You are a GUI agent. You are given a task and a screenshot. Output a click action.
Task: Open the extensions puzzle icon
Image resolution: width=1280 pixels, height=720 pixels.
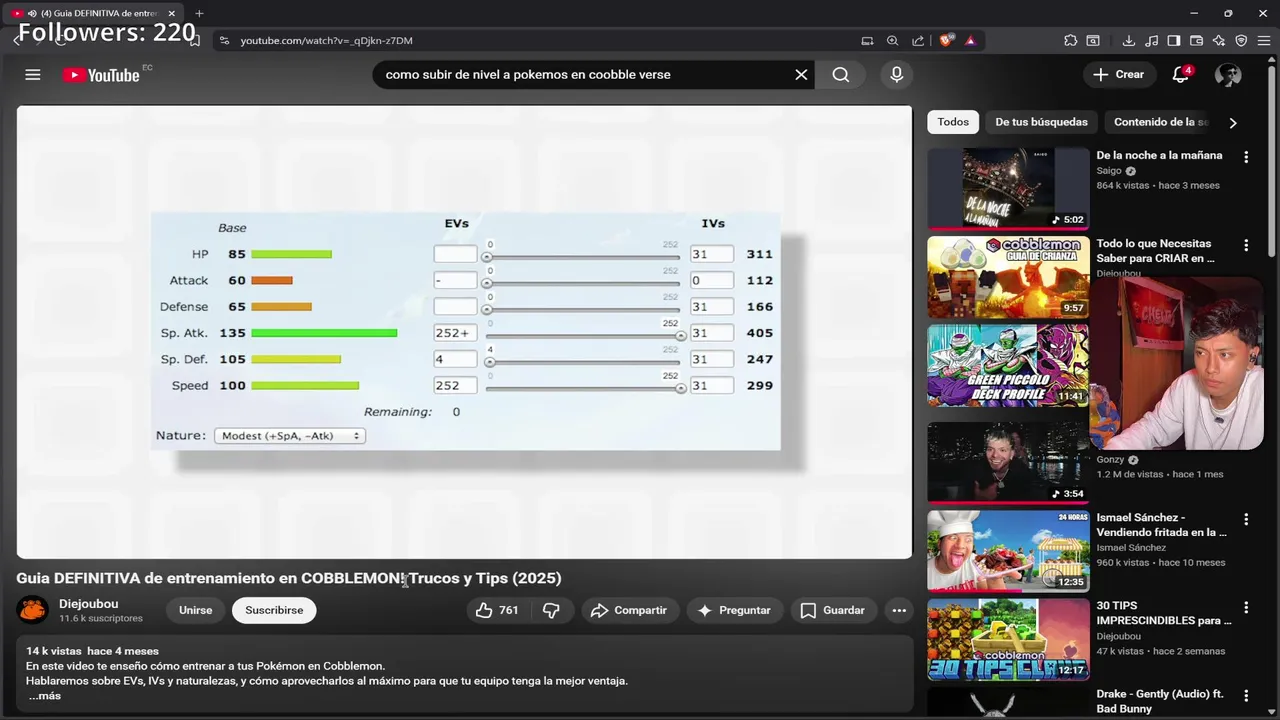point(1071,41)
